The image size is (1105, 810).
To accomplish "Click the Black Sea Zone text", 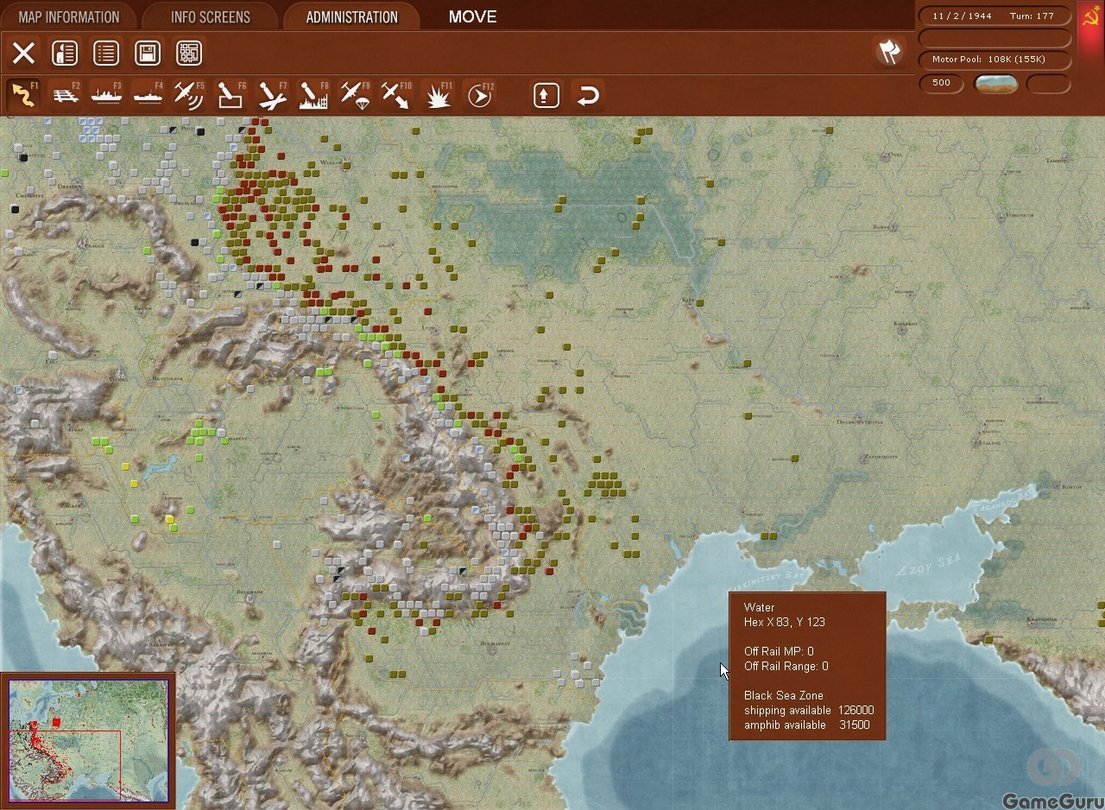I will (784, 695).
